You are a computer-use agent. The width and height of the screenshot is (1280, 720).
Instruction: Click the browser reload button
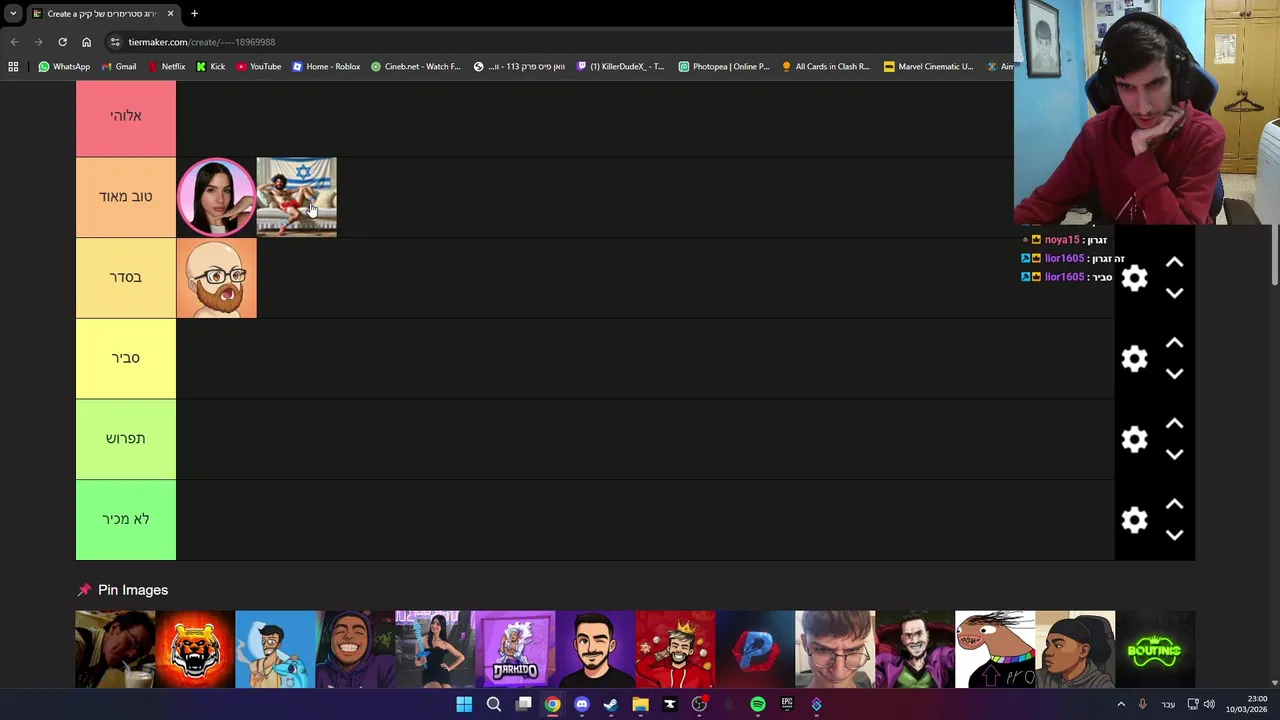[62, 42]
